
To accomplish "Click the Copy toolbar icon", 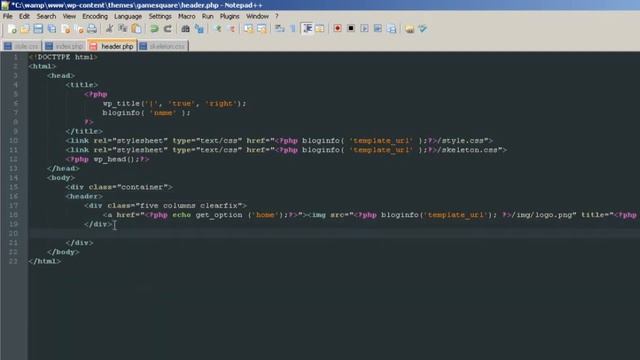I will pyautogui.click(x=123, y=29).
